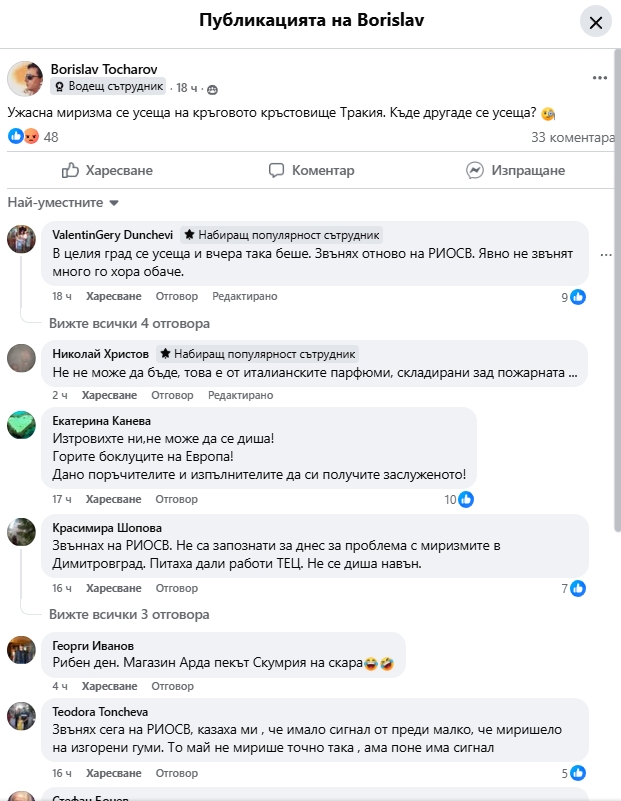Open Георги Иванов's profile name link
The width and height of the screenshot is (621, 801).
coord(92,645)
